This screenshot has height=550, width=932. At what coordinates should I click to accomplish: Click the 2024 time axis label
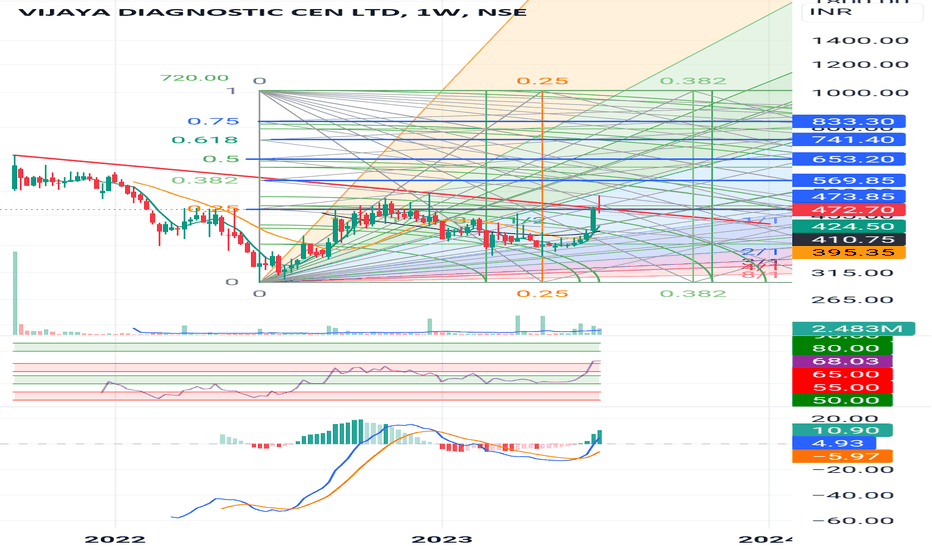click(765, 539)
